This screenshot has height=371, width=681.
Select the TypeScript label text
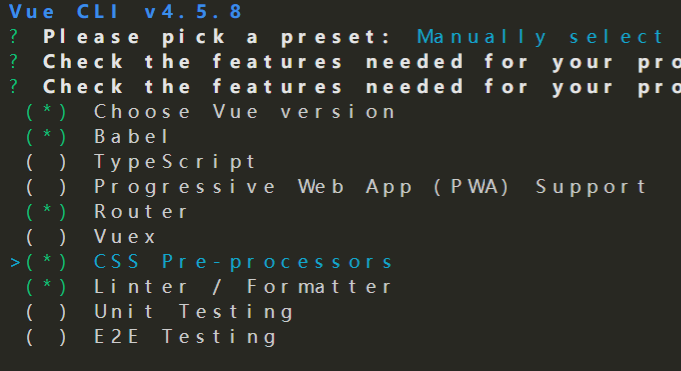(x=175, y=162)
